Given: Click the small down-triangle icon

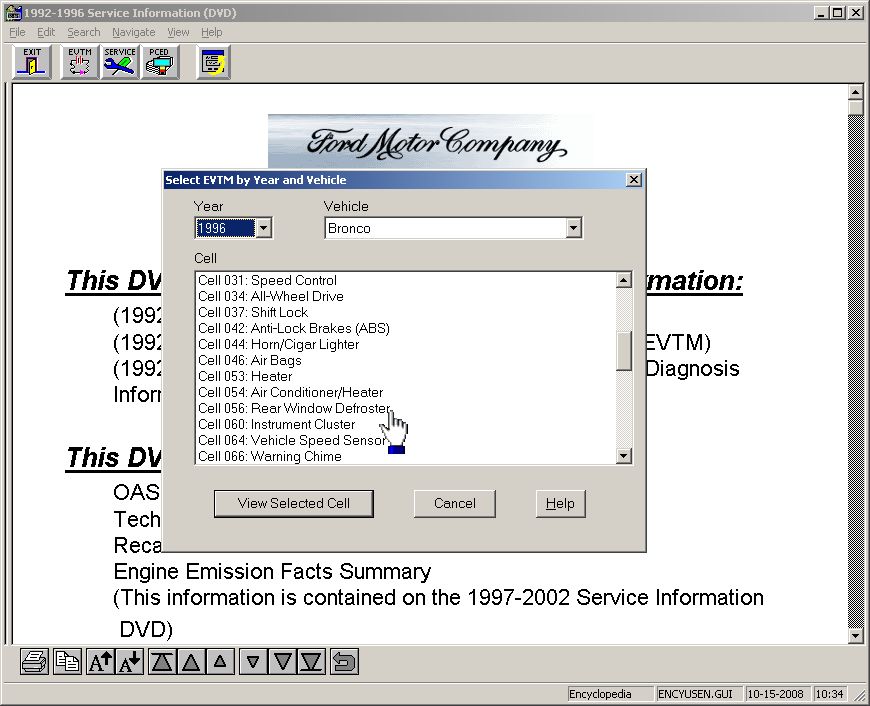Looking at the screenshot, I should 253,662.
